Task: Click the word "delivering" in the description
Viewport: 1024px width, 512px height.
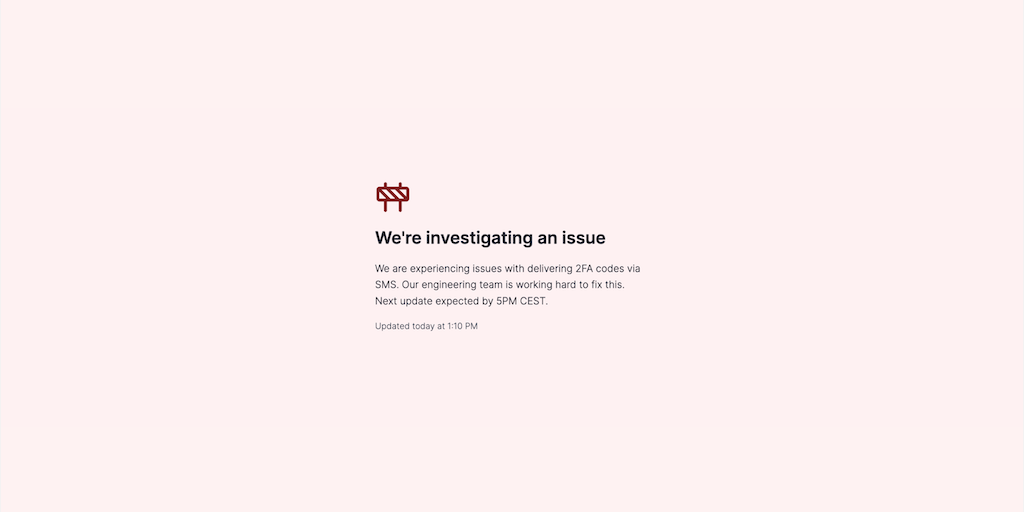Action: tap(549, 268)
